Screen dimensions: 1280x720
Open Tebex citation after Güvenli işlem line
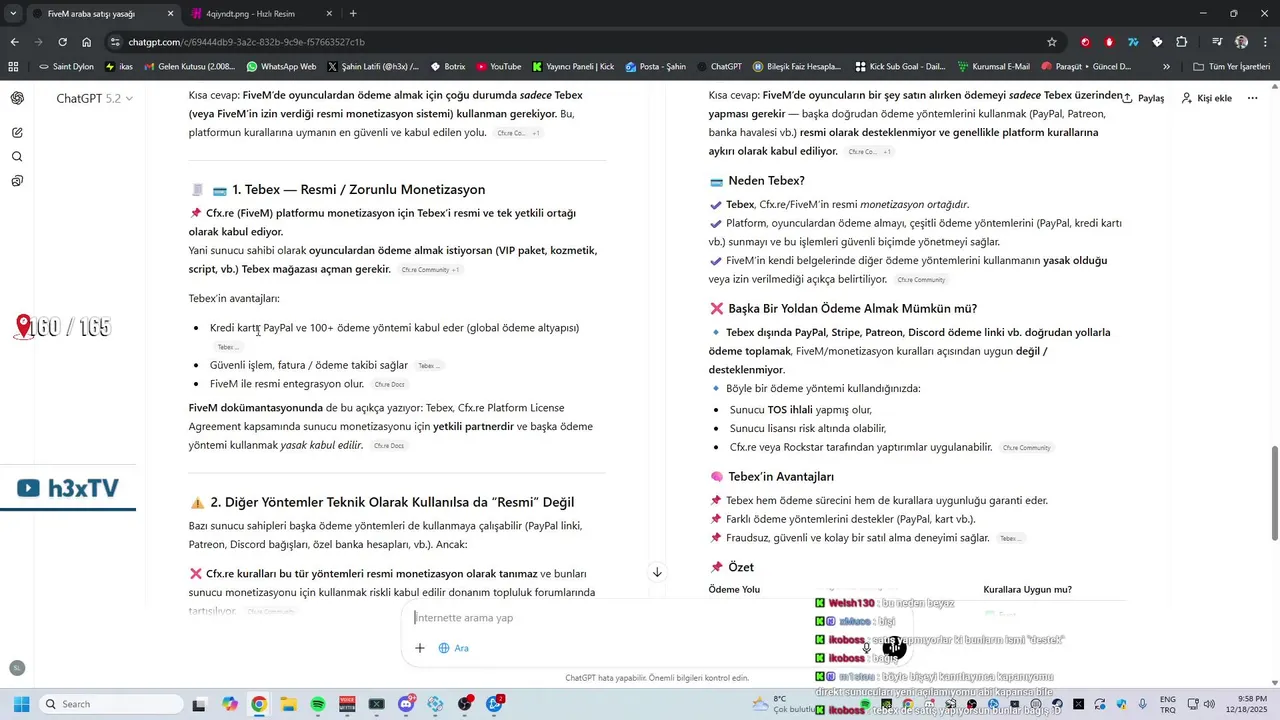tap(428, 366)
